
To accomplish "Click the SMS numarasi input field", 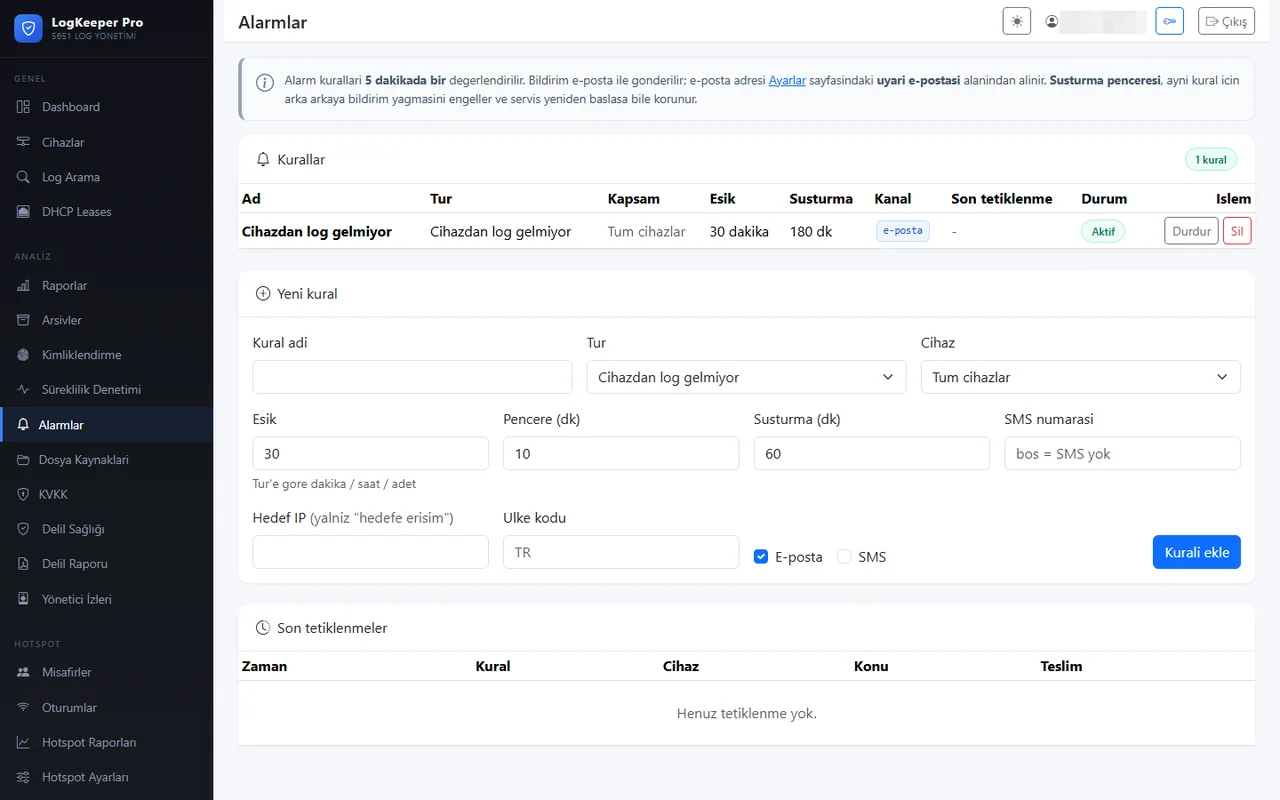I will (1122, 453).
